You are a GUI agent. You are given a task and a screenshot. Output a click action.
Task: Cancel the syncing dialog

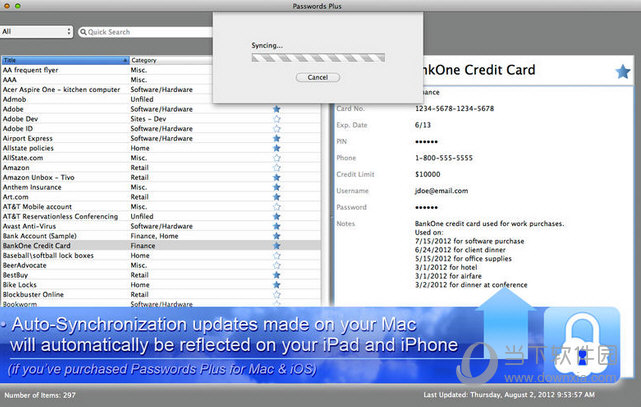[x=318, y=77]
